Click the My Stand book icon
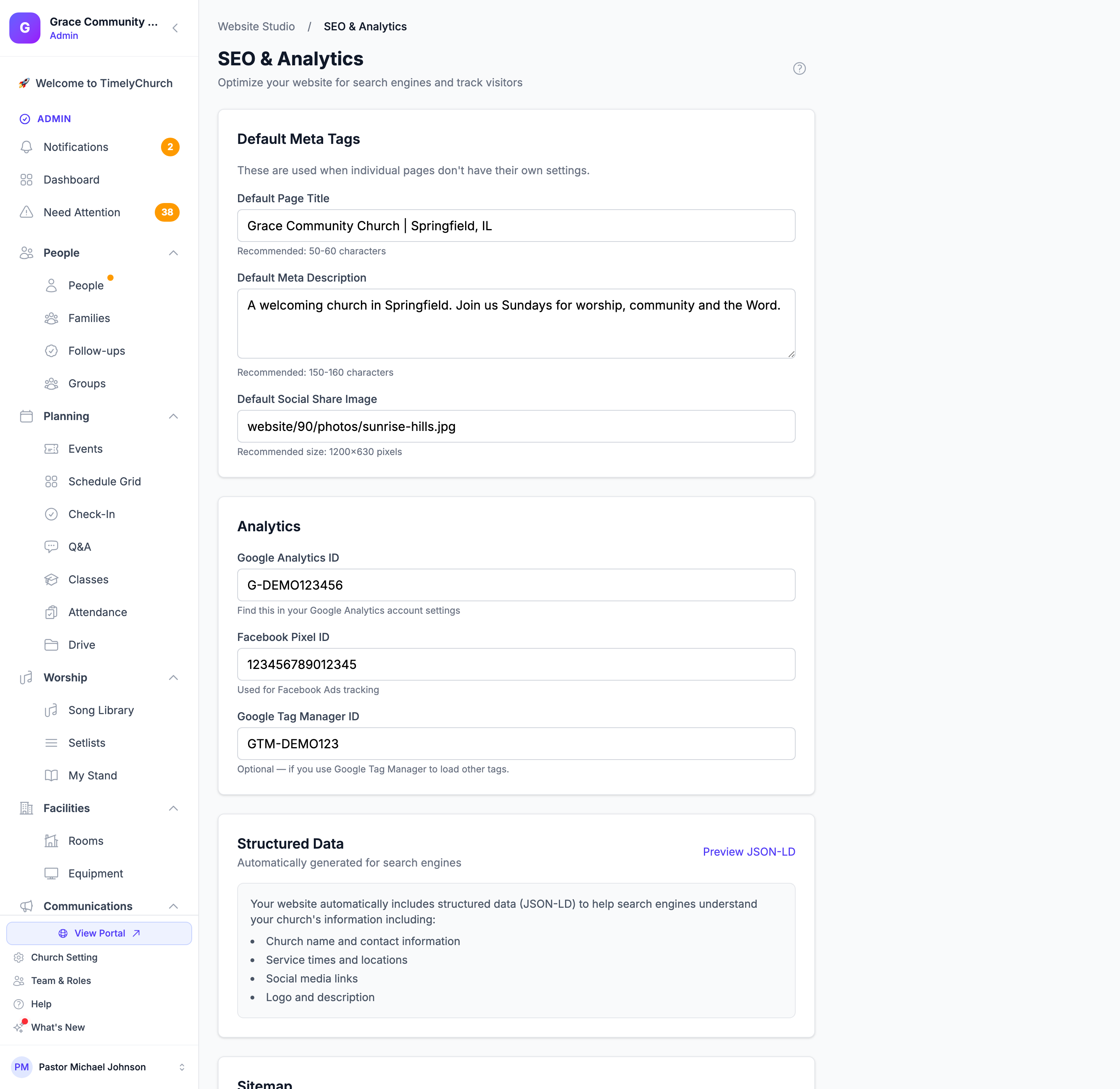Viewport: 1120px width, 1089px height. 51,776
